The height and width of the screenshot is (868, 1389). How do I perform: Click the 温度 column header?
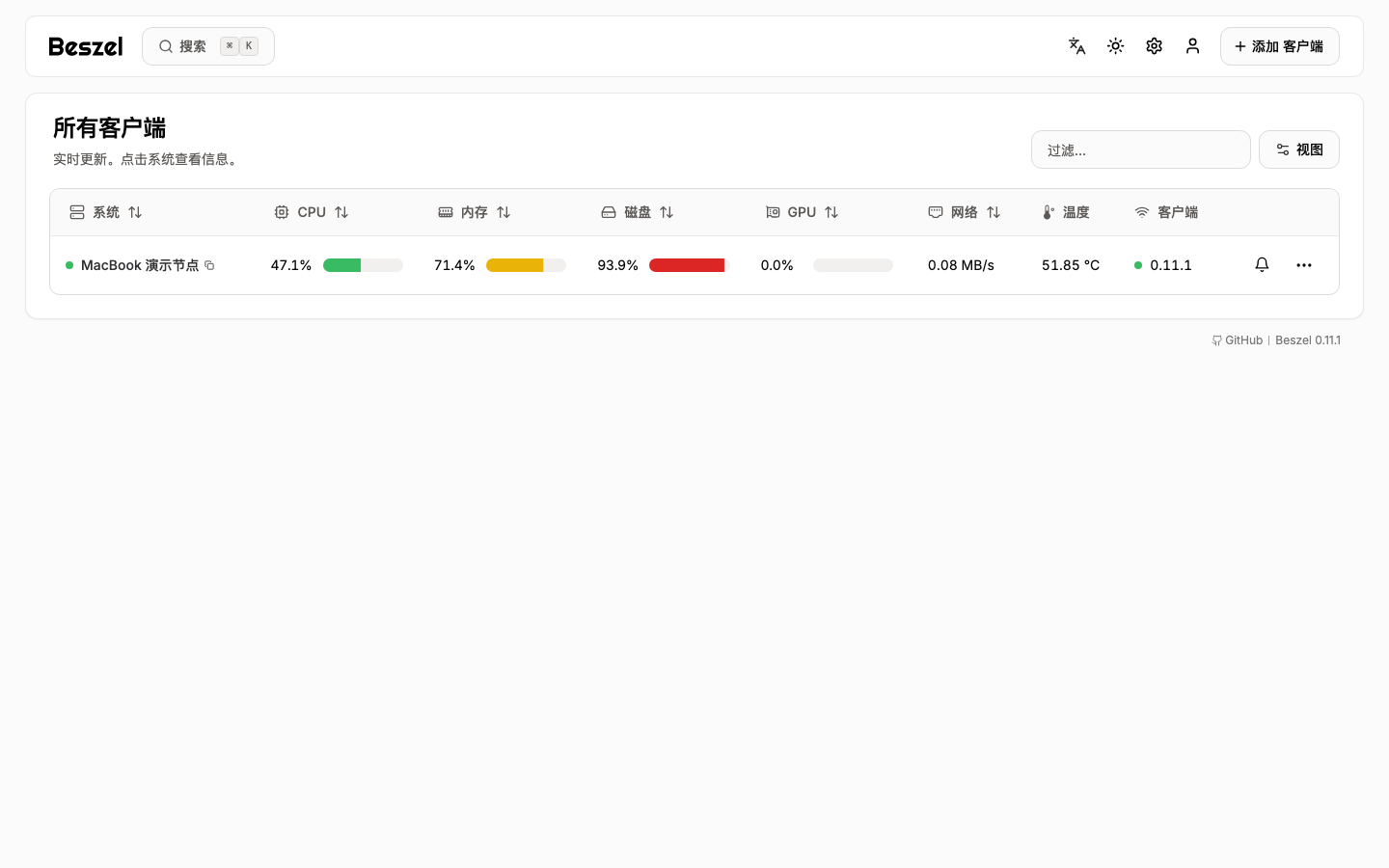point(1066,212)
